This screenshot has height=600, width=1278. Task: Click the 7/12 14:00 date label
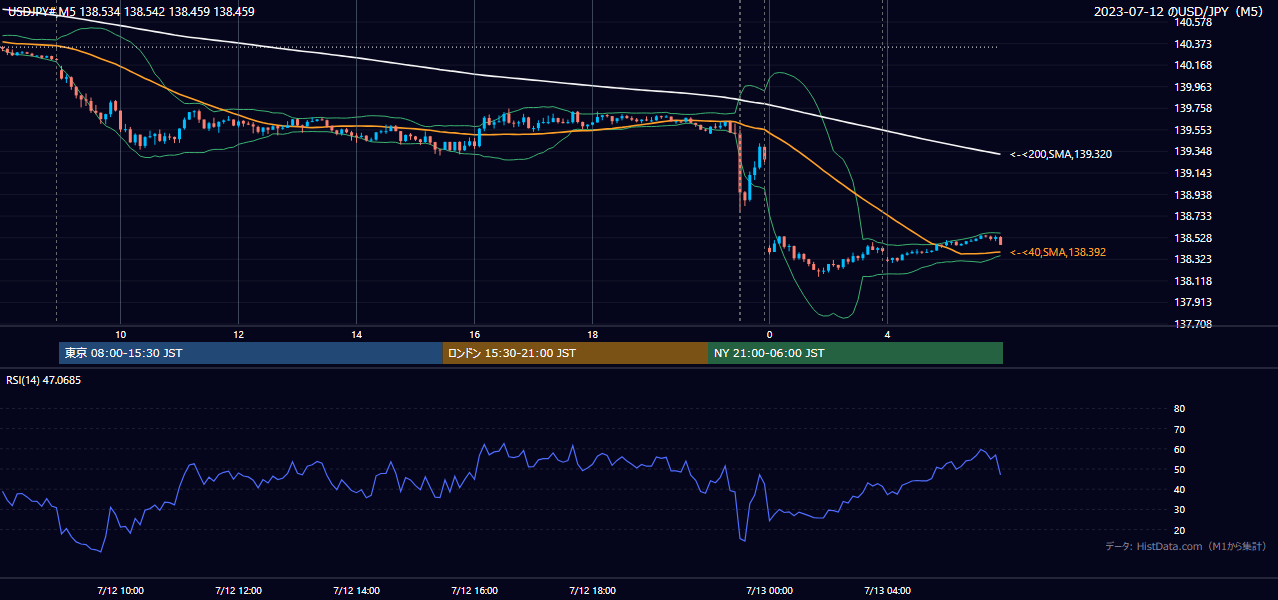(x=356, y=591)
